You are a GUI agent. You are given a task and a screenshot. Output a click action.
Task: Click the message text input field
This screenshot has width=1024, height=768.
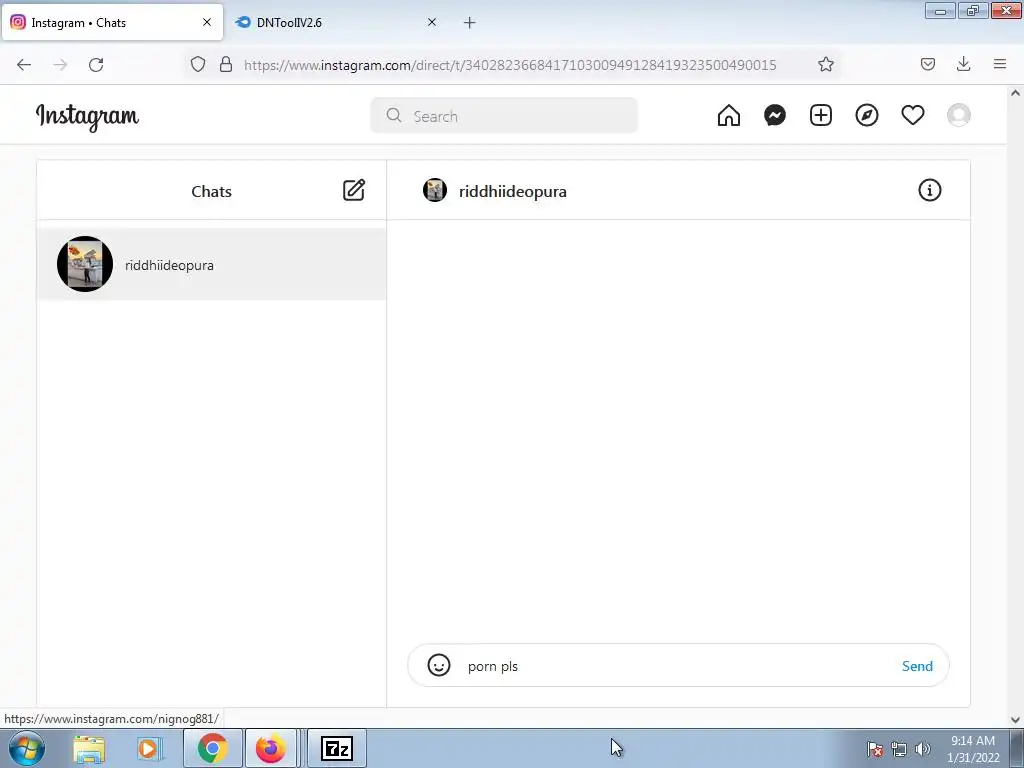tap(679, 666)
